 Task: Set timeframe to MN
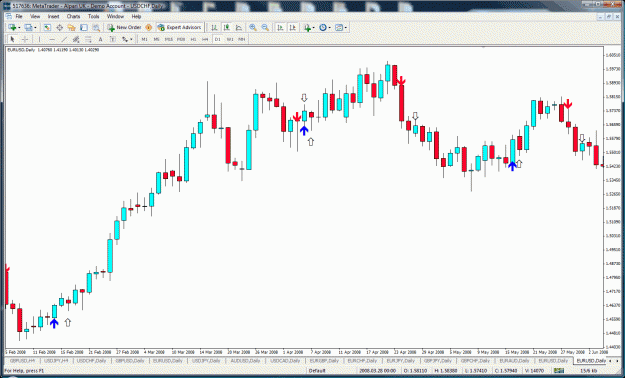point(242,39)
